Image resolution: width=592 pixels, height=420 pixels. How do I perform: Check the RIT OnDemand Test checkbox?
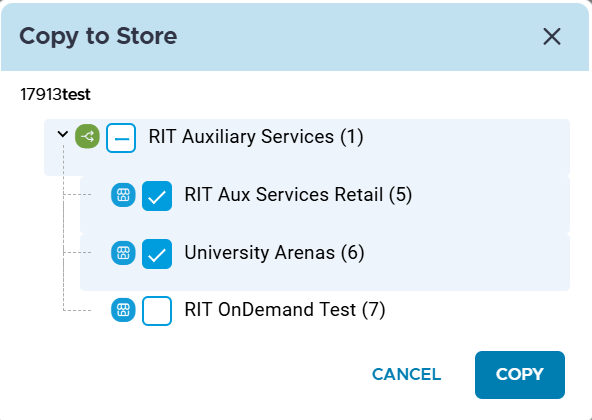click(x=157, y=311)
